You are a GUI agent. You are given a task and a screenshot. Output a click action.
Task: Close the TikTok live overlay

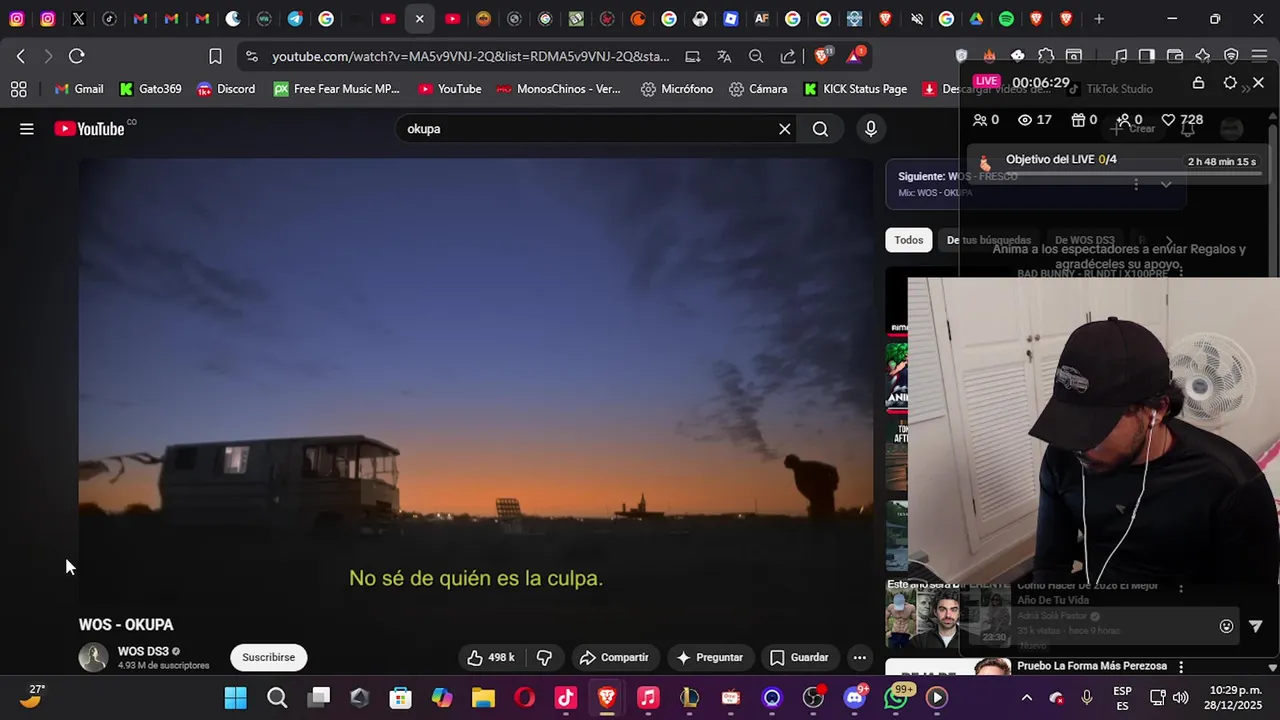(1258, 83)
